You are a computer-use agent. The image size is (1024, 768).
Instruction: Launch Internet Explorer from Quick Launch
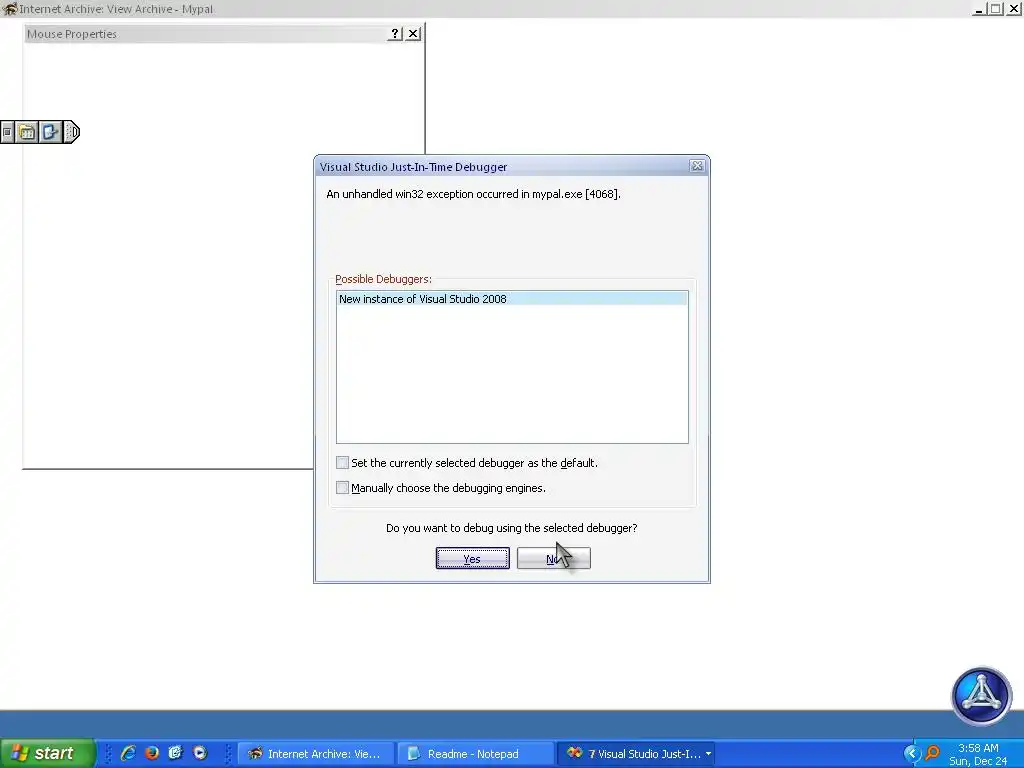pyautogui.click(x=128, y=753)
